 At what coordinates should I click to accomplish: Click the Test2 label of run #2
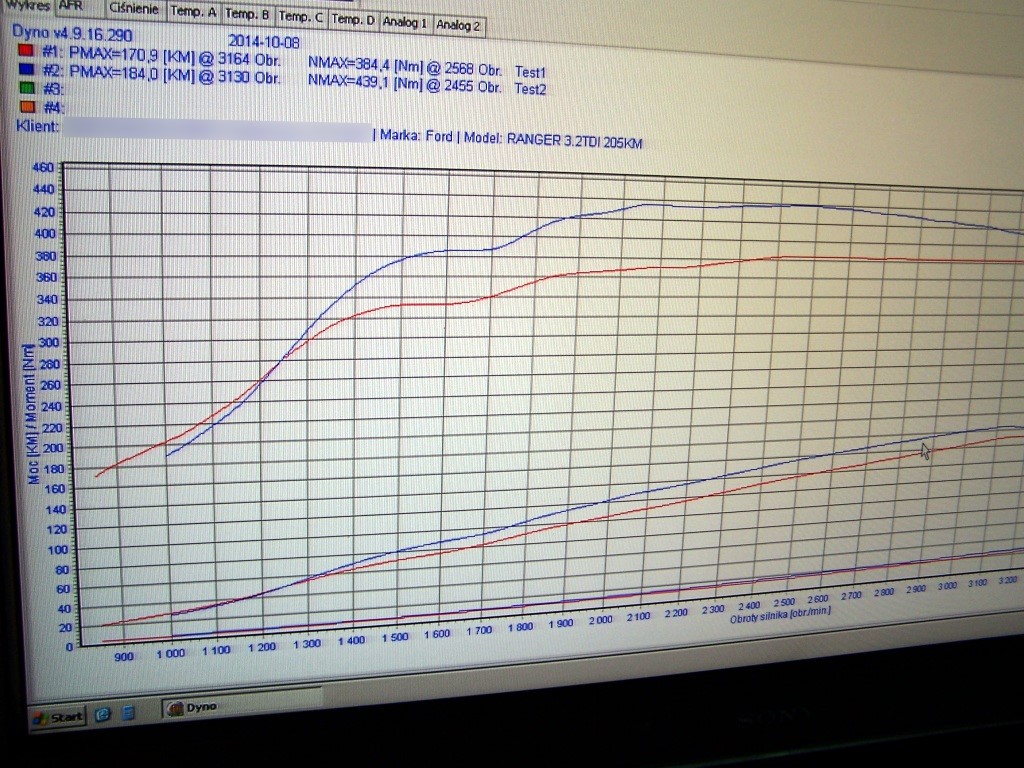coord(531,88)
